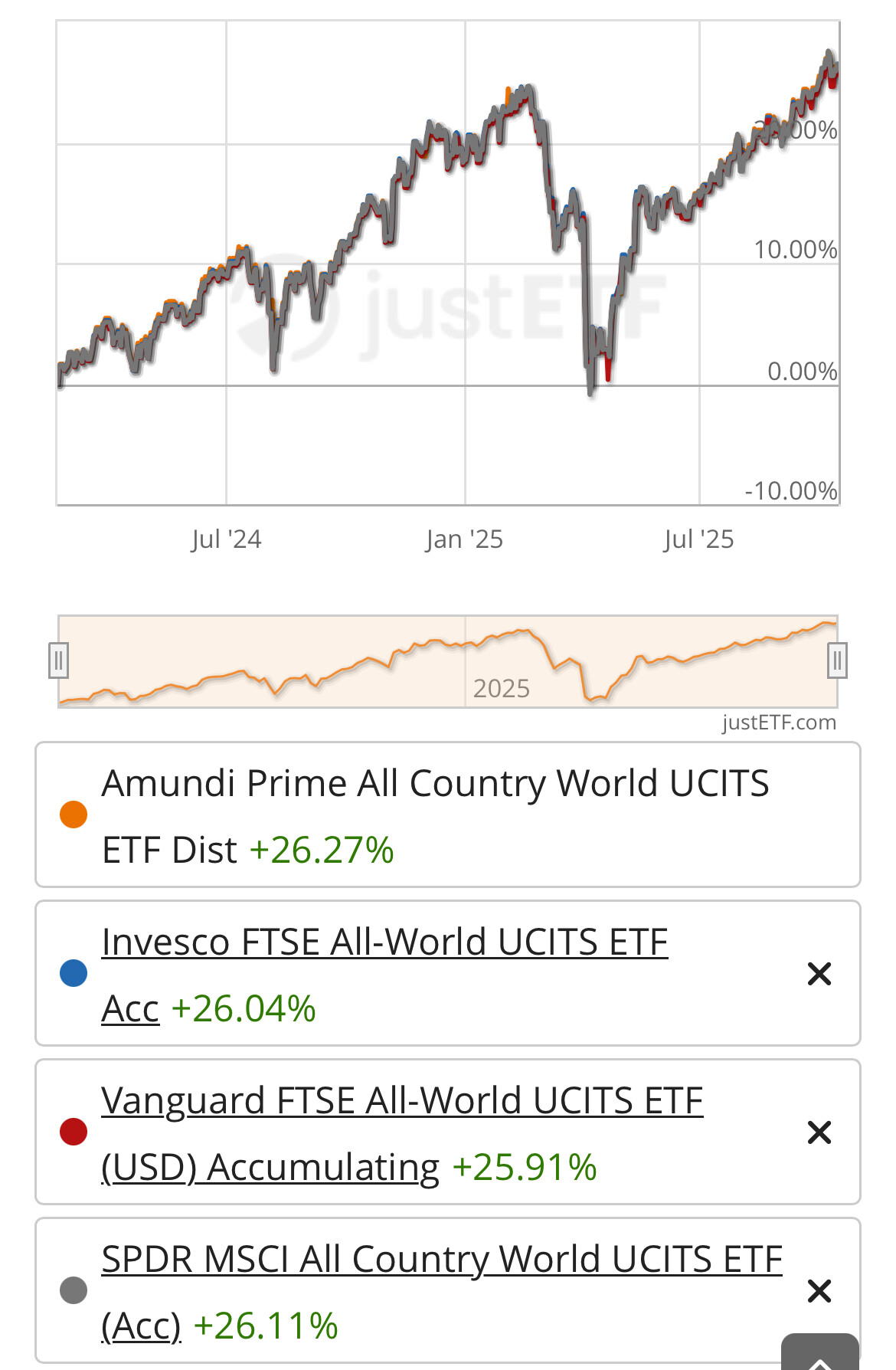
Task: Grab the right range selector handle
Action: point(837,660)
